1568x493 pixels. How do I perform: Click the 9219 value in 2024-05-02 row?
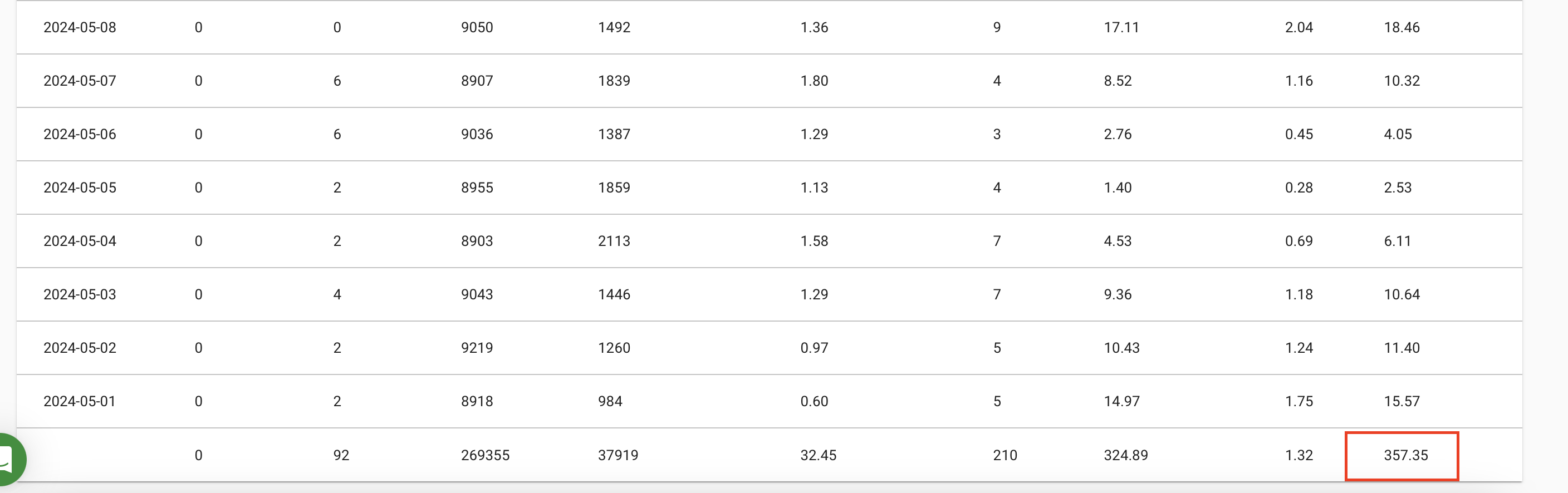pyautogui.click(x=477, y=348)
